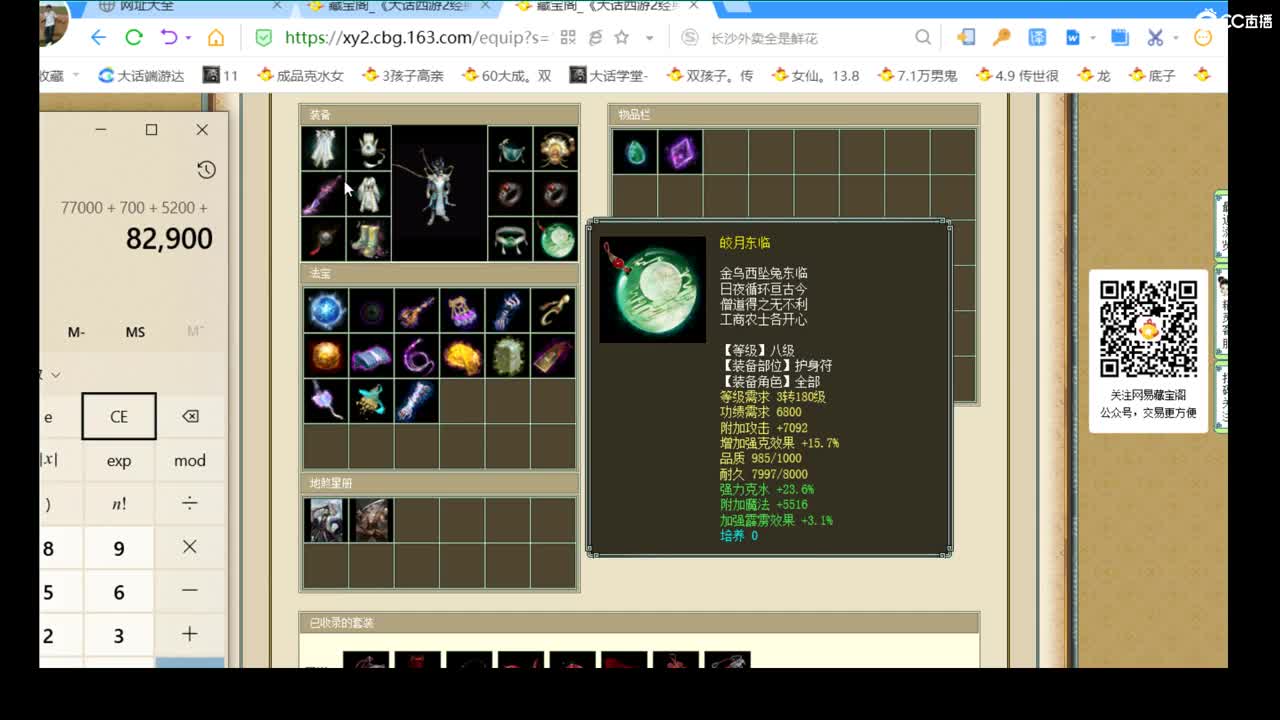The width and height of the screenshot is (1280, 720).
Task: Reload the page with the green refresh icon
Action: pyautogui.click(x=134, y=38)
